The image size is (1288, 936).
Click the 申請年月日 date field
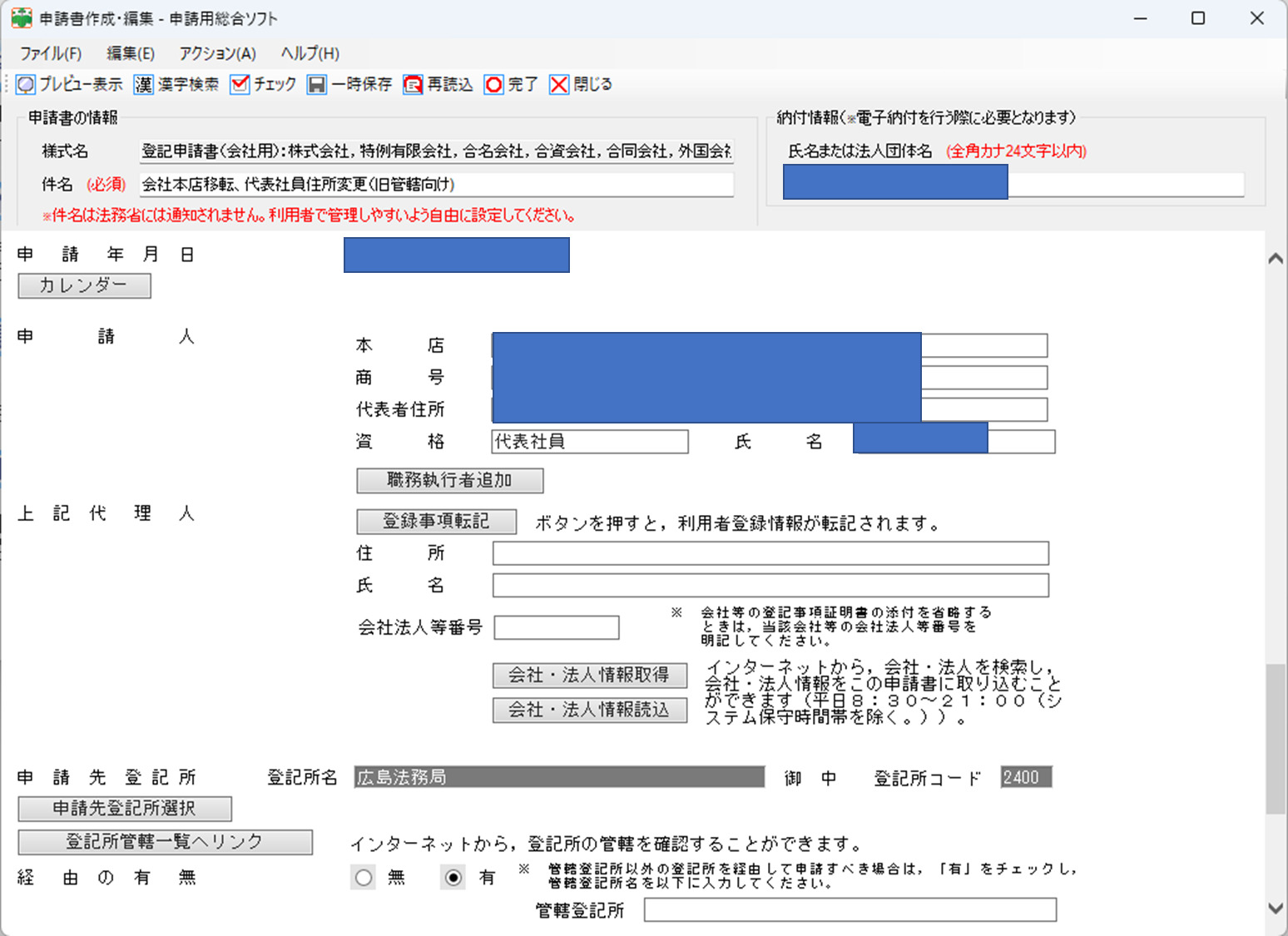tap(457, 255)
